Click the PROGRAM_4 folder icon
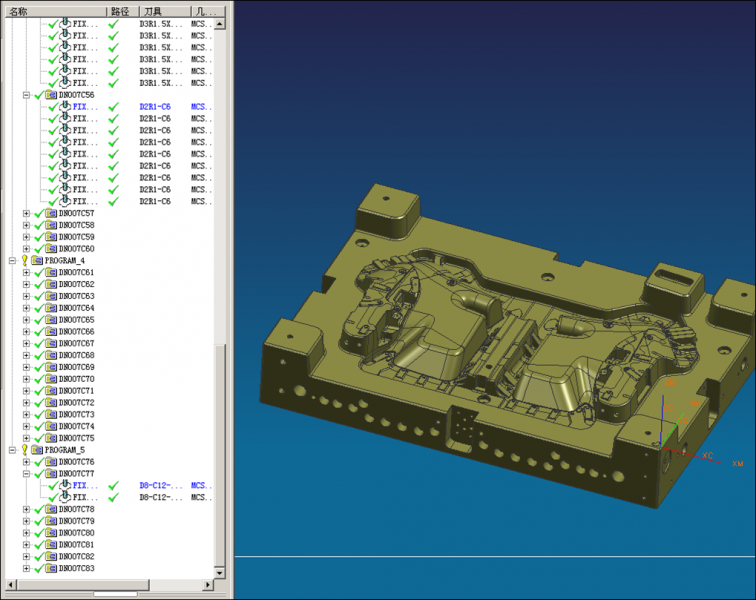 [36, 260]
